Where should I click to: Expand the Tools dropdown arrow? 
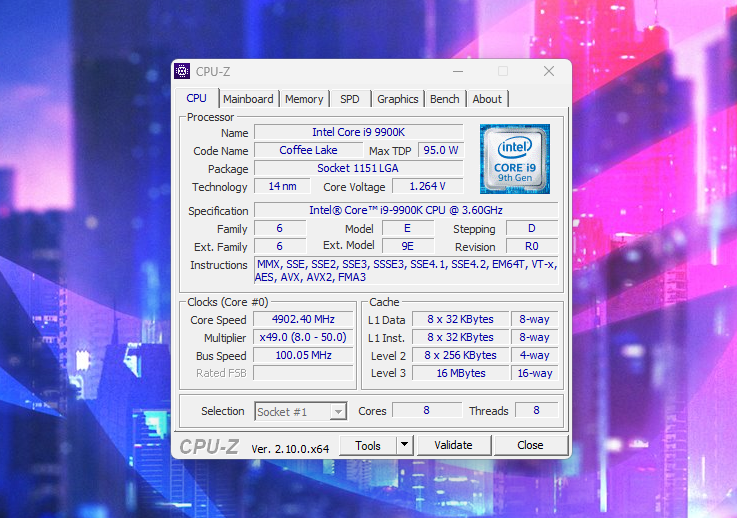(x=404, y=445)
